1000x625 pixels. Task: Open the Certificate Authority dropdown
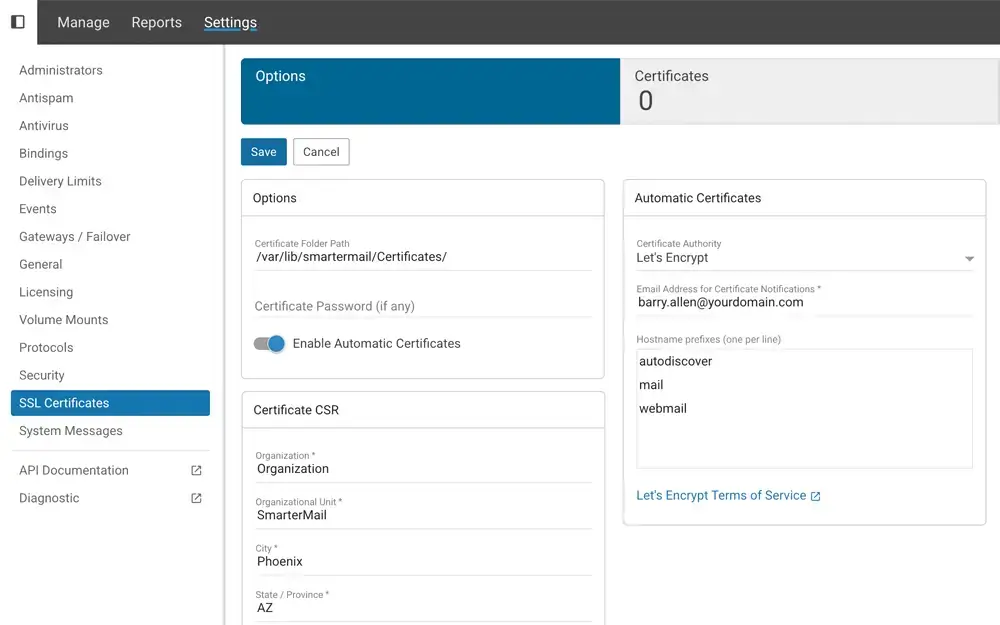pos(800,258)
